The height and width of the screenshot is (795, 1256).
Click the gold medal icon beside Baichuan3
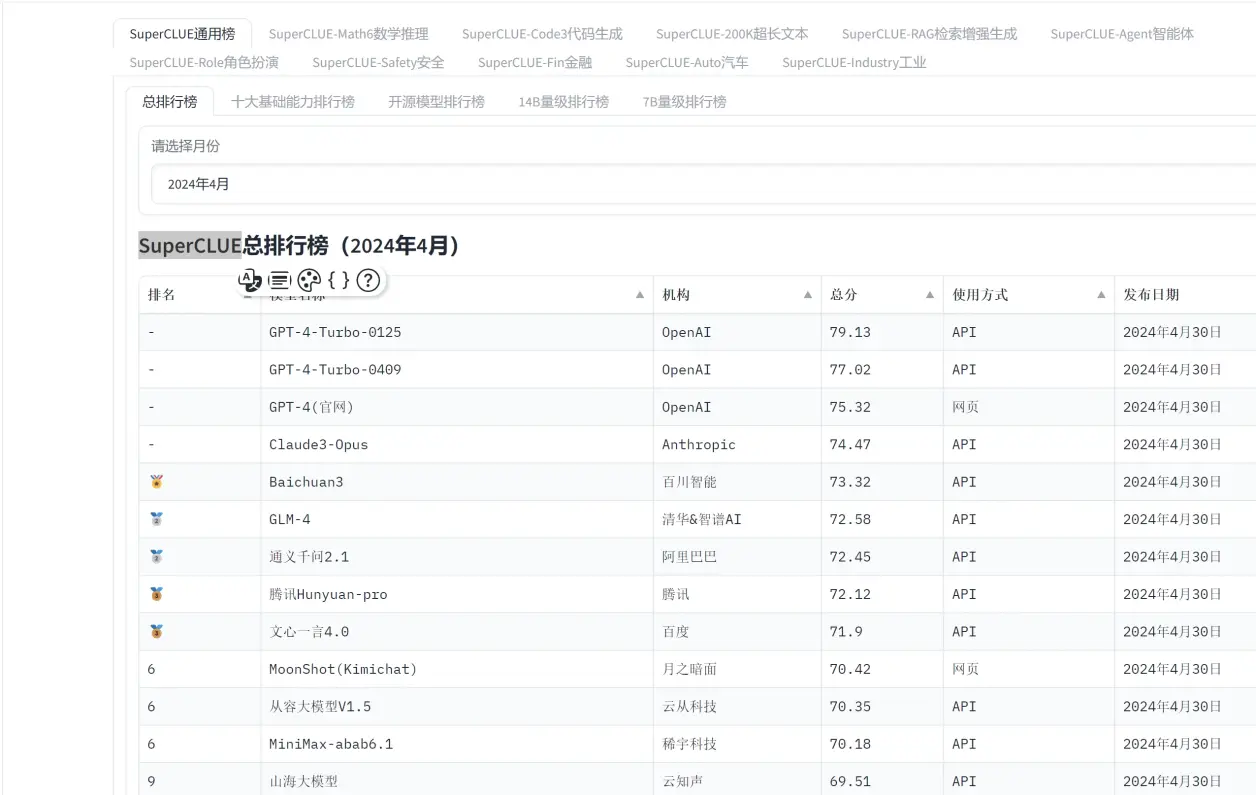[156, 481]
